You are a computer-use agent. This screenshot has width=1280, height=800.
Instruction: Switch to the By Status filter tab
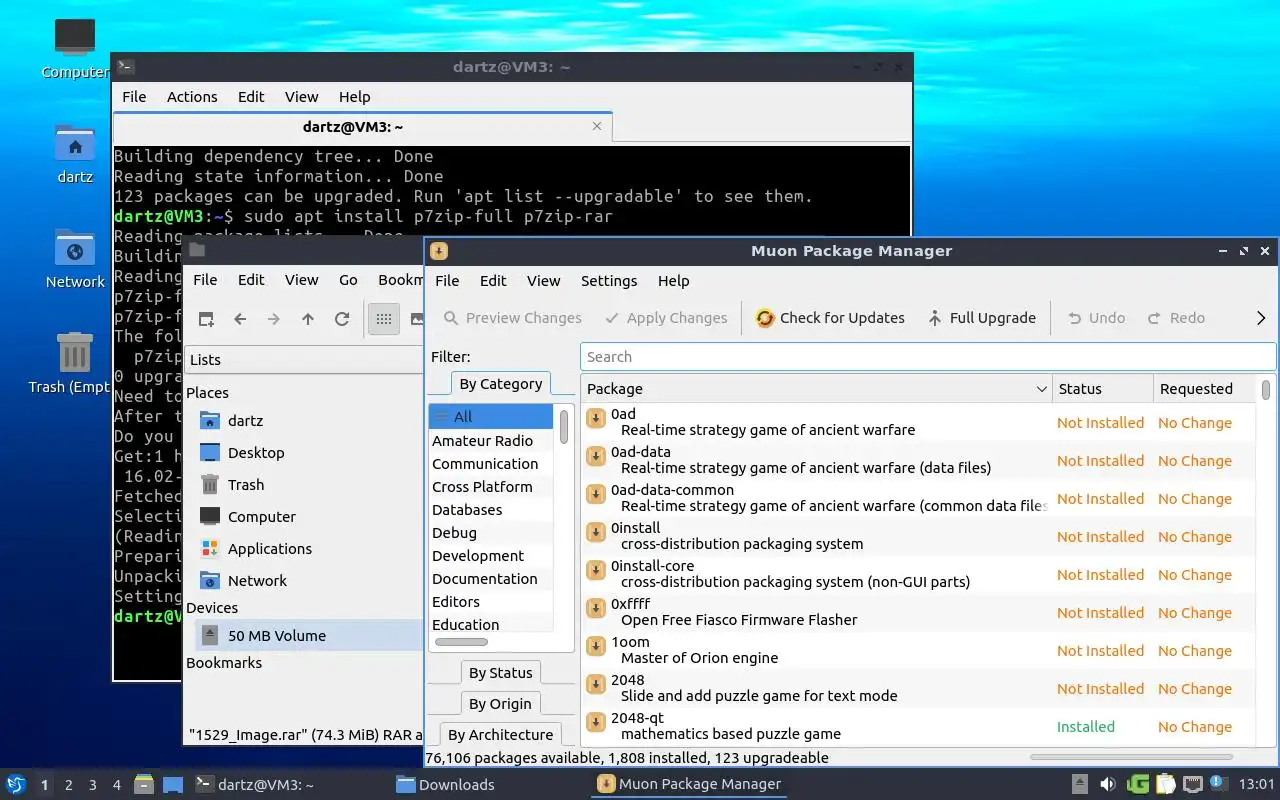tap(500, 673)
